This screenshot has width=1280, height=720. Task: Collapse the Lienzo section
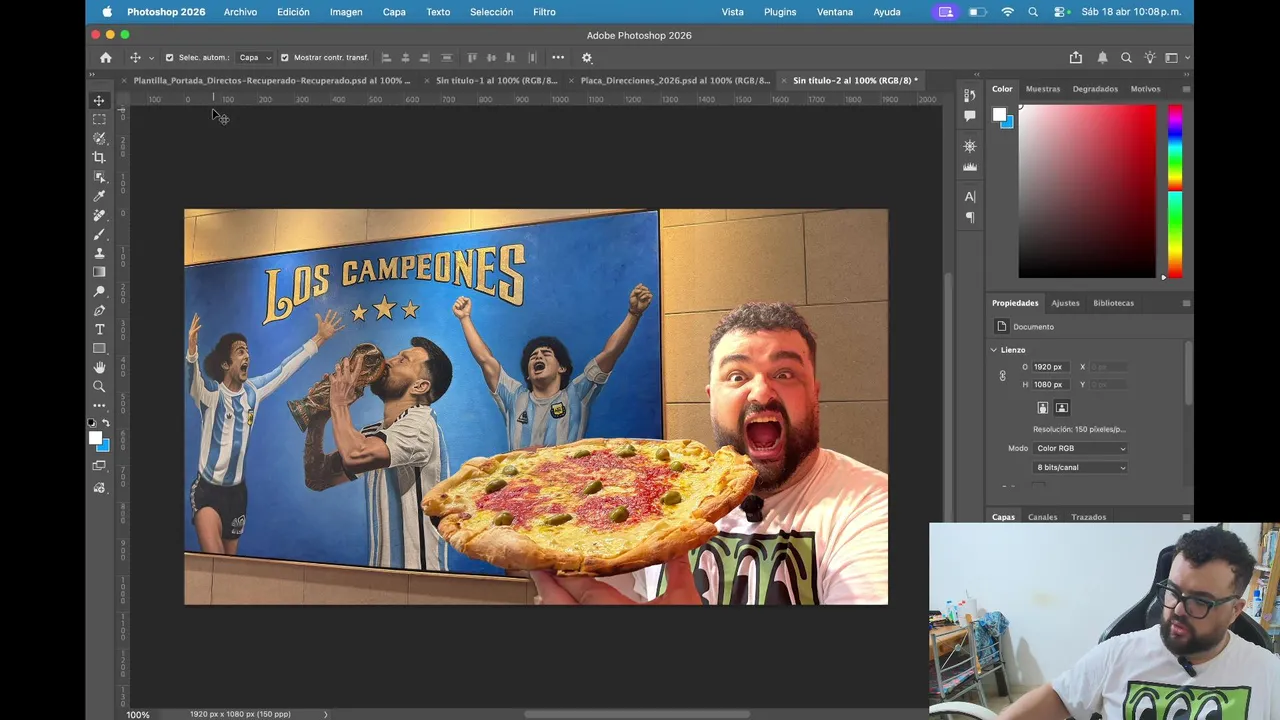(994, 350)
